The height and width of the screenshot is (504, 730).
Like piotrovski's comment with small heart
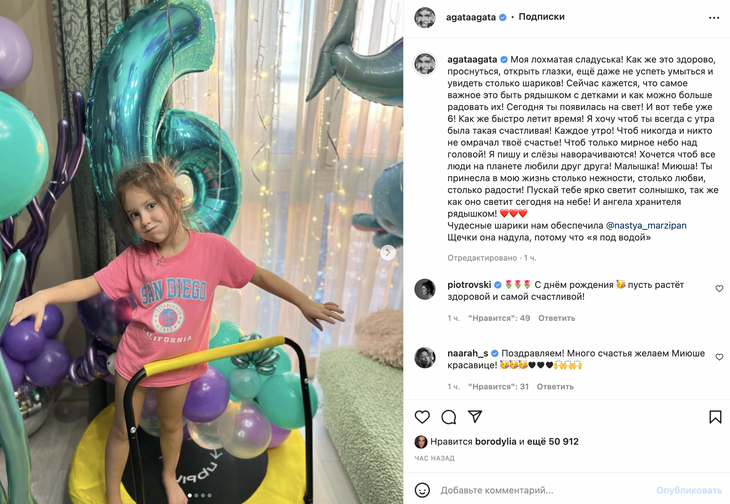point(719,289)
